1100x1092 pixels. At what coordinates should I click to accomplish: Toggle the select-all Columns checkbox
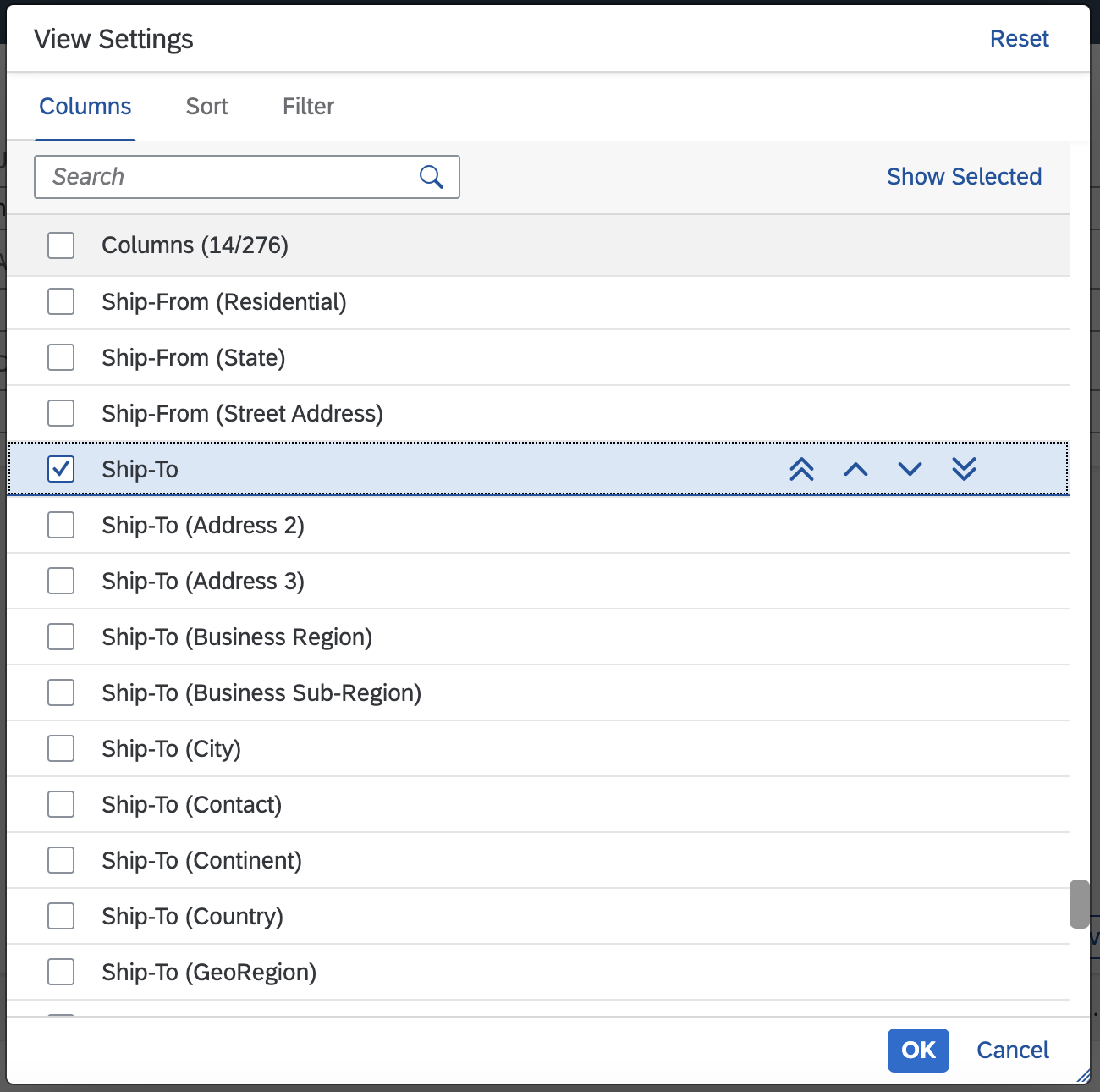point(61,245)
